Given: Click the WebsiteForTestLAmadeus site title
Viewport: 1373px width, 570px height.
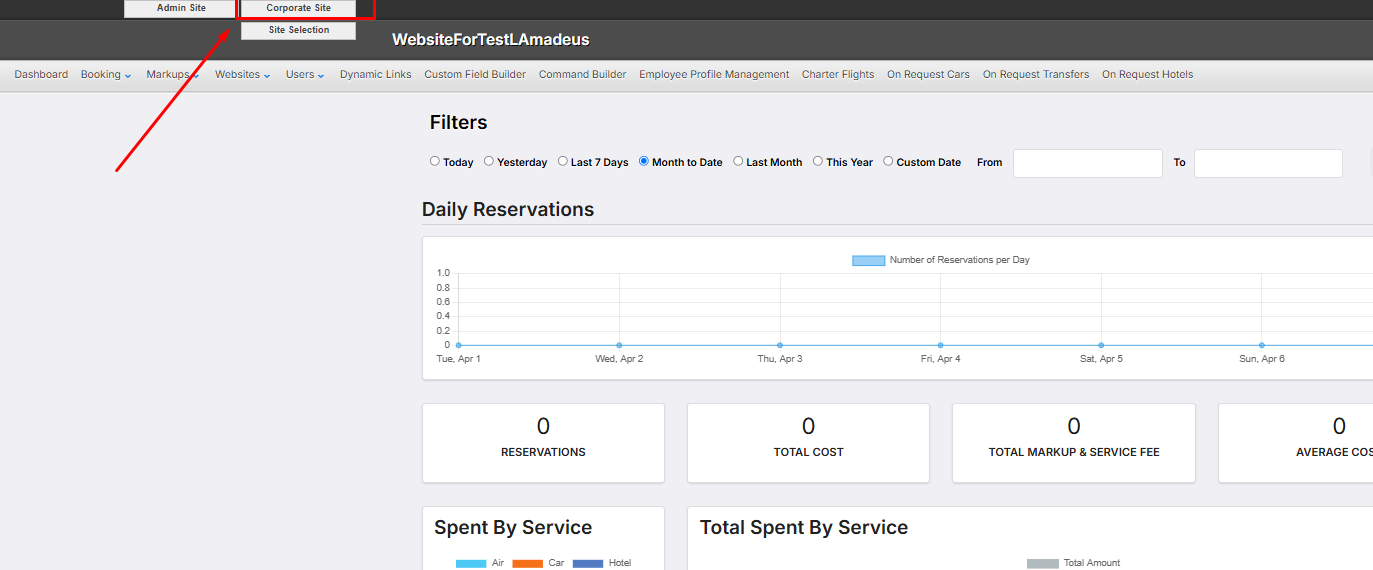Looking at the screenshot, I should (x=491, y=40).
